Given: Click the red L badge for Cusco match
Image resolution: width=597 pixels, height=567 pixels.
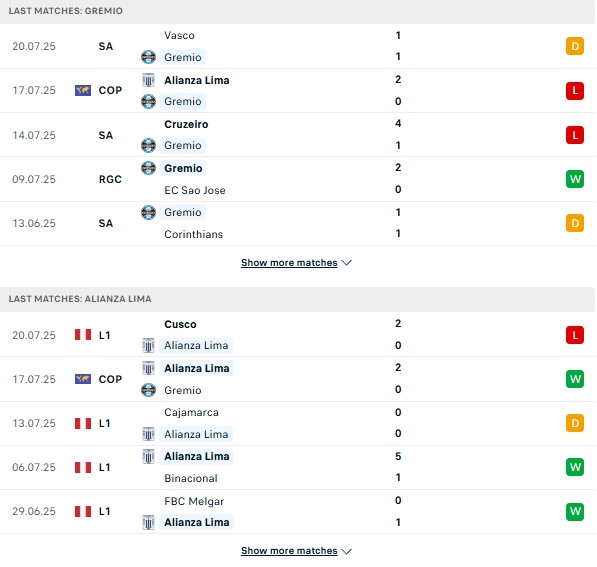Looking at the screenshot, I should point(575,335).
